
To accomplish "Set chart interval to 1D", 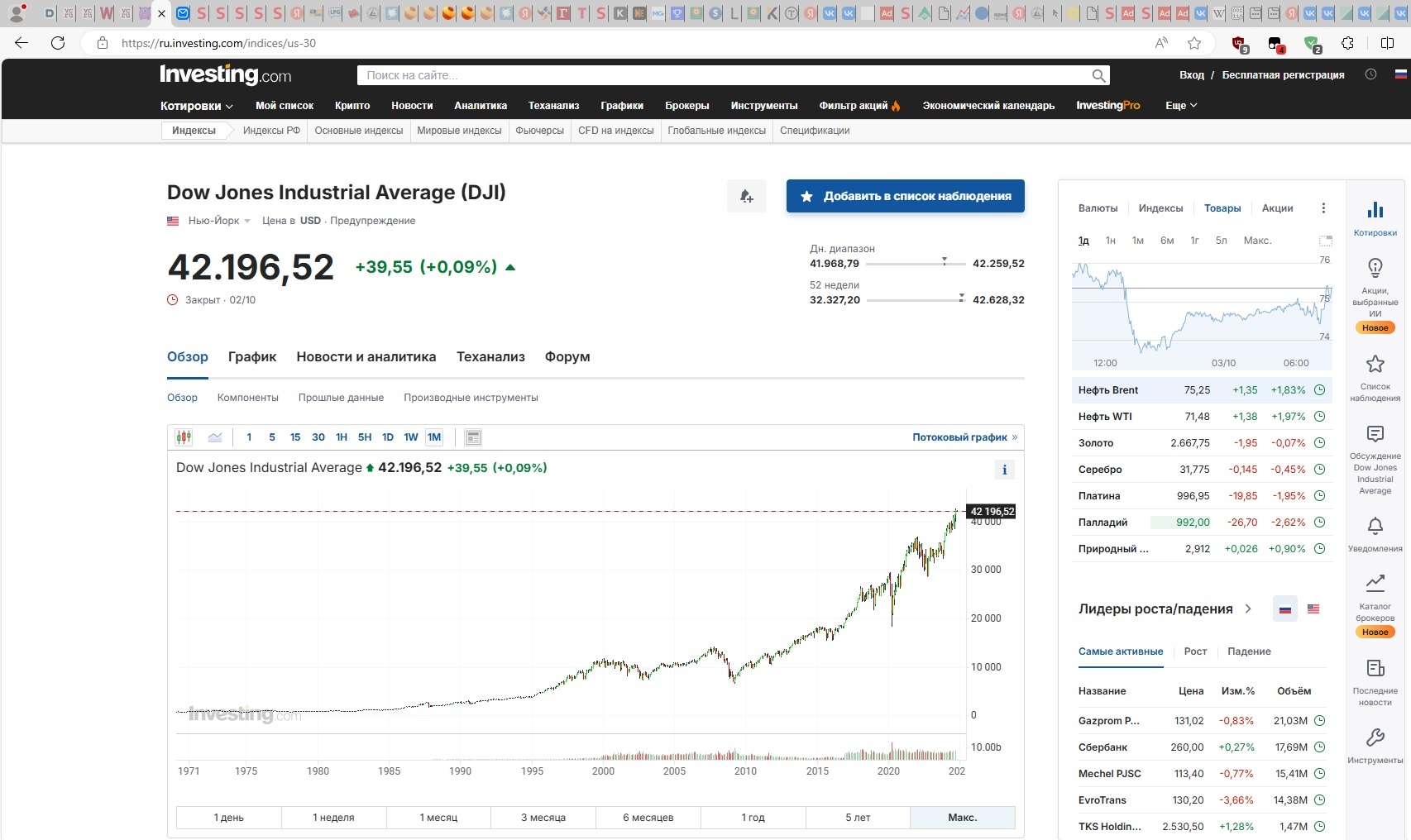I will coord(388,437).
